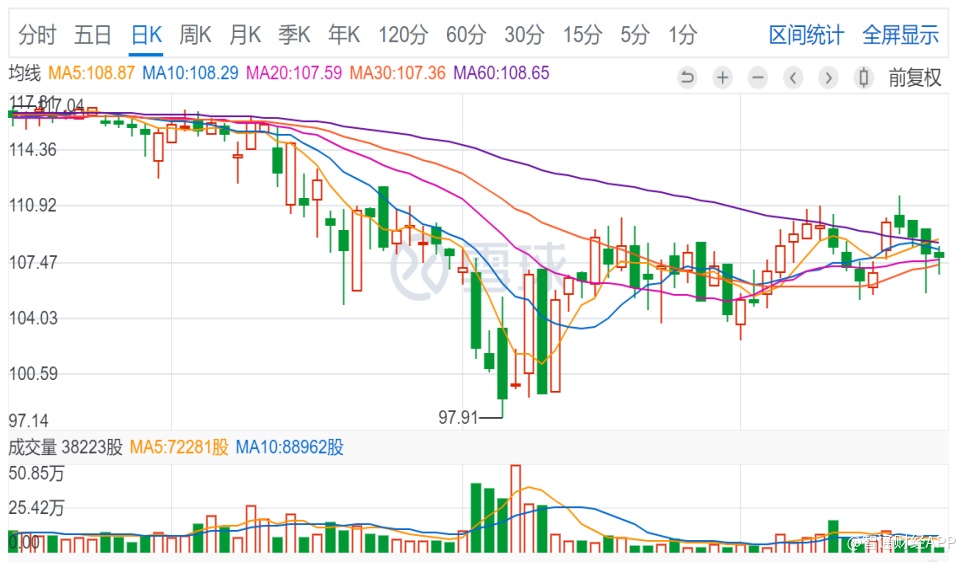Switch to the 分时 tab
The height and width of the screenshot is (562, 966).
click(x=38, y=35)
